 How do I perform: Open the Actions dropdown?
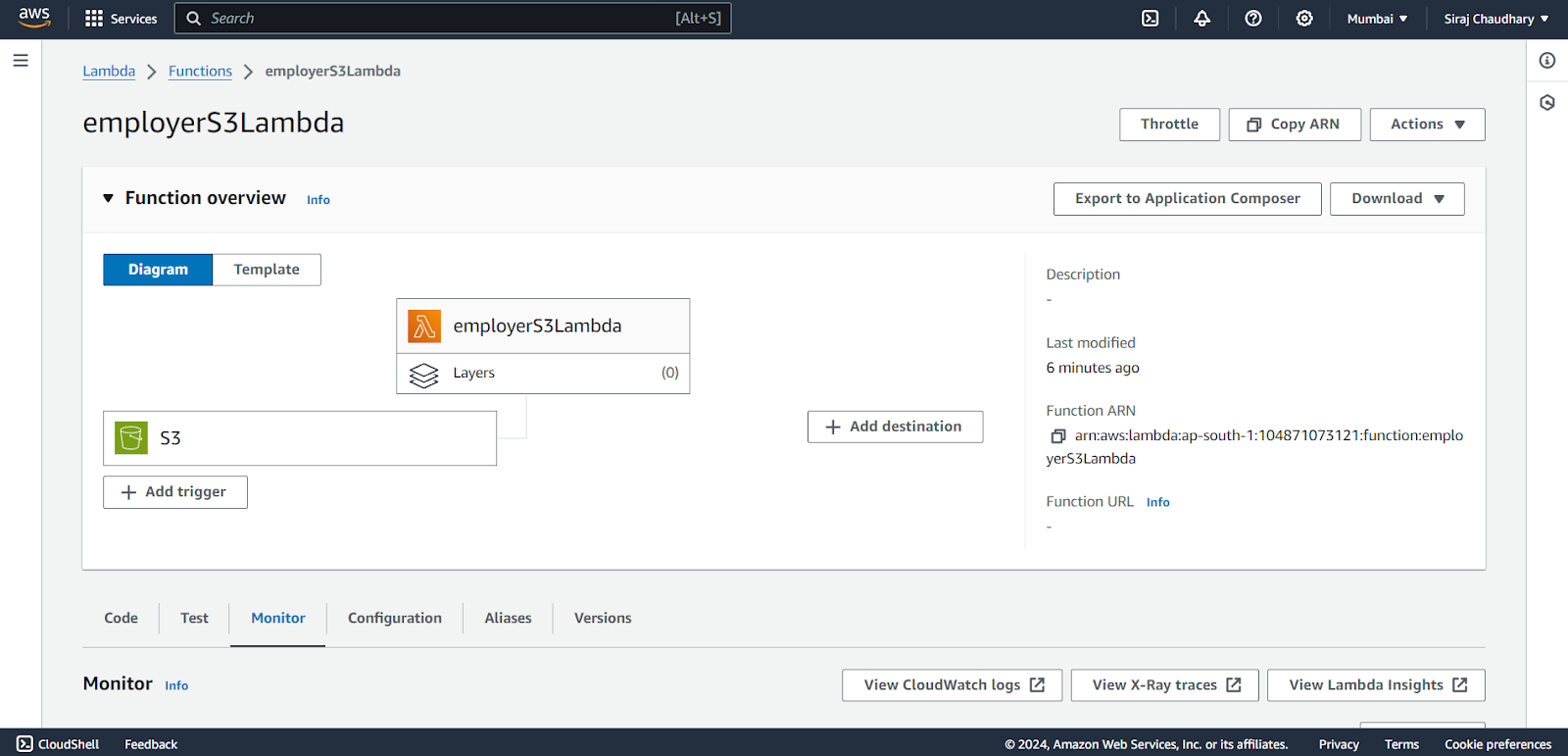[1428, 125]
